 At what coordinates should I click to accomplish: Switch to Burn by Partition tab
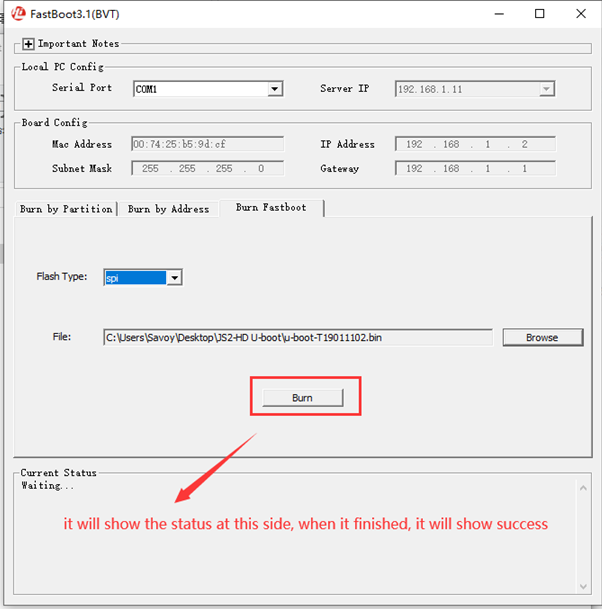coord(66,209)
